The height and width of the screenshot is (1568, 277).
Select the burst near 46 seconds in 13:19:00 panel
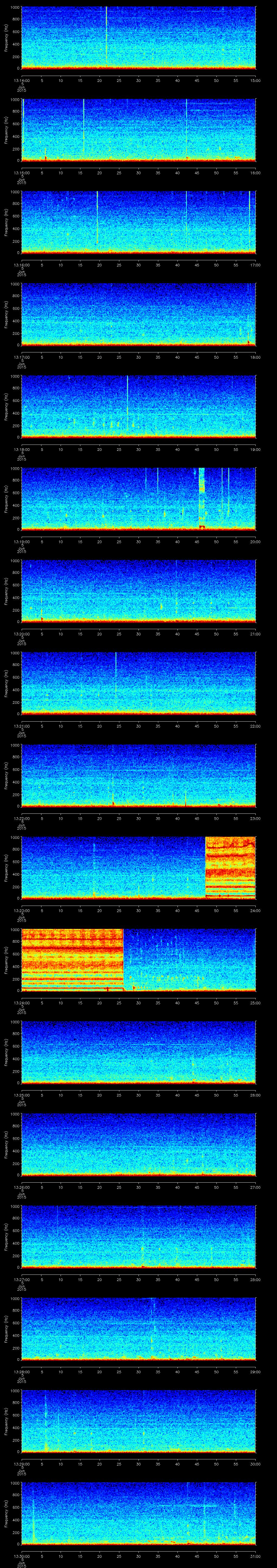coord(202,496)
